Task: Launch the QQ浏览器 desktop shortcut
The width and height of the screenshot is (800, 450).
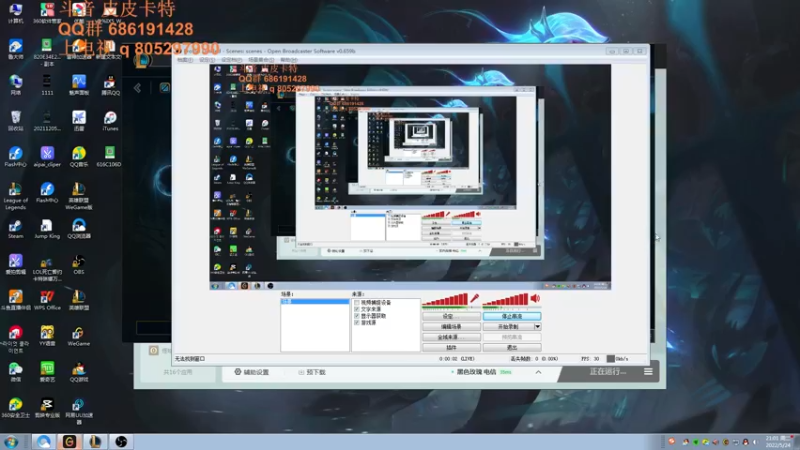Action: pos(78,230)
